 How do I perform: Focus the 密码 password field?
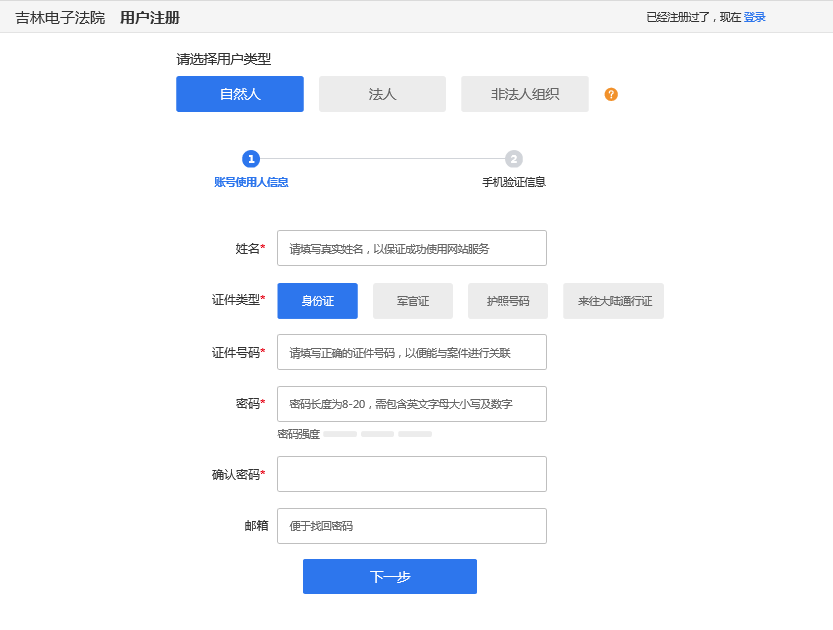[412, 404]
